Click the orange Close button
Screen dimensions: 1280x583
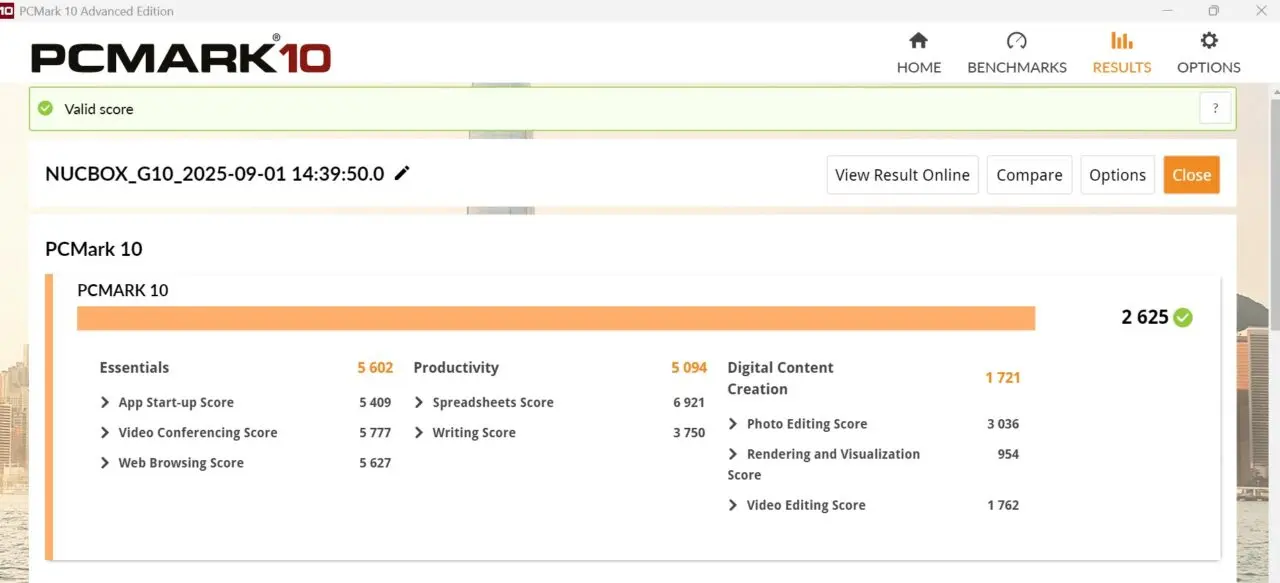pos(1191,175)
